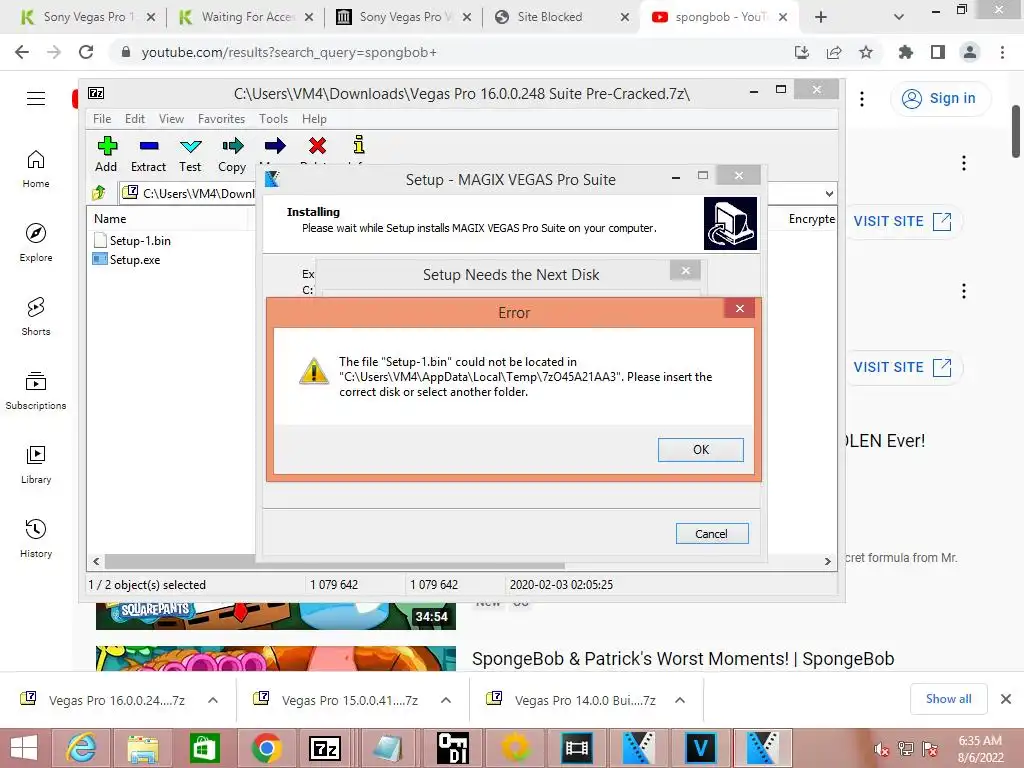Switch to Waiting For Access tab
Screen dimensions: 1024x768
[x=248, y=17]
